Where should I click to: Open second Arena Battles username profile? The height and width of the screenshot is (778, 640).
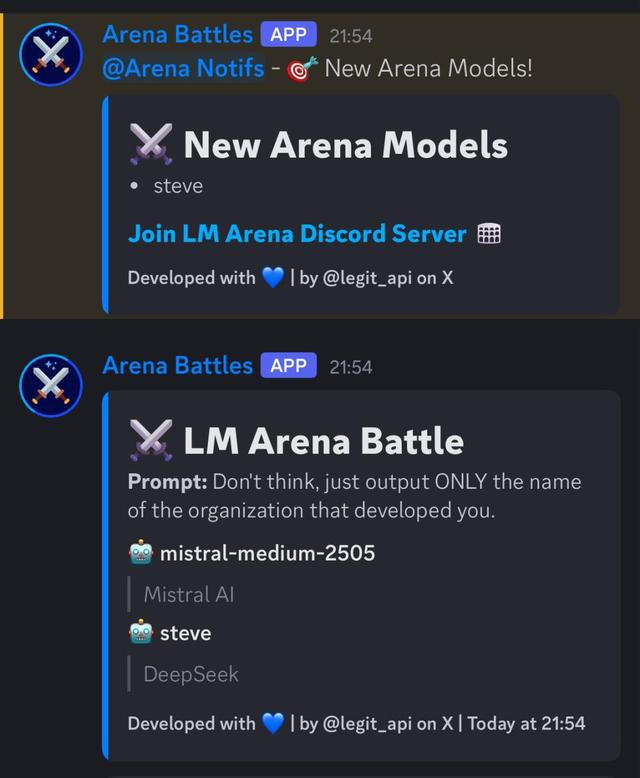click(178, 366)
